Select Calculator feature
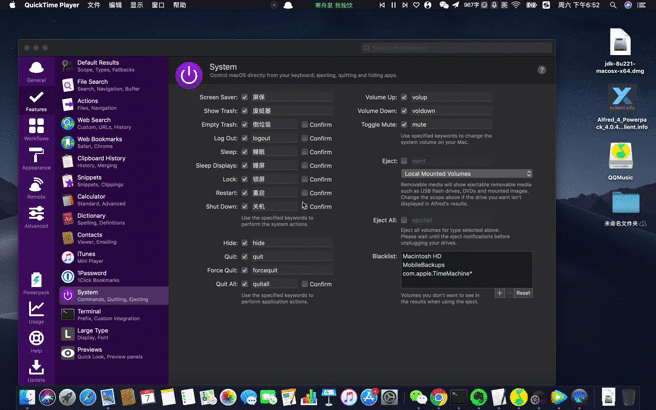 point(114,200)
